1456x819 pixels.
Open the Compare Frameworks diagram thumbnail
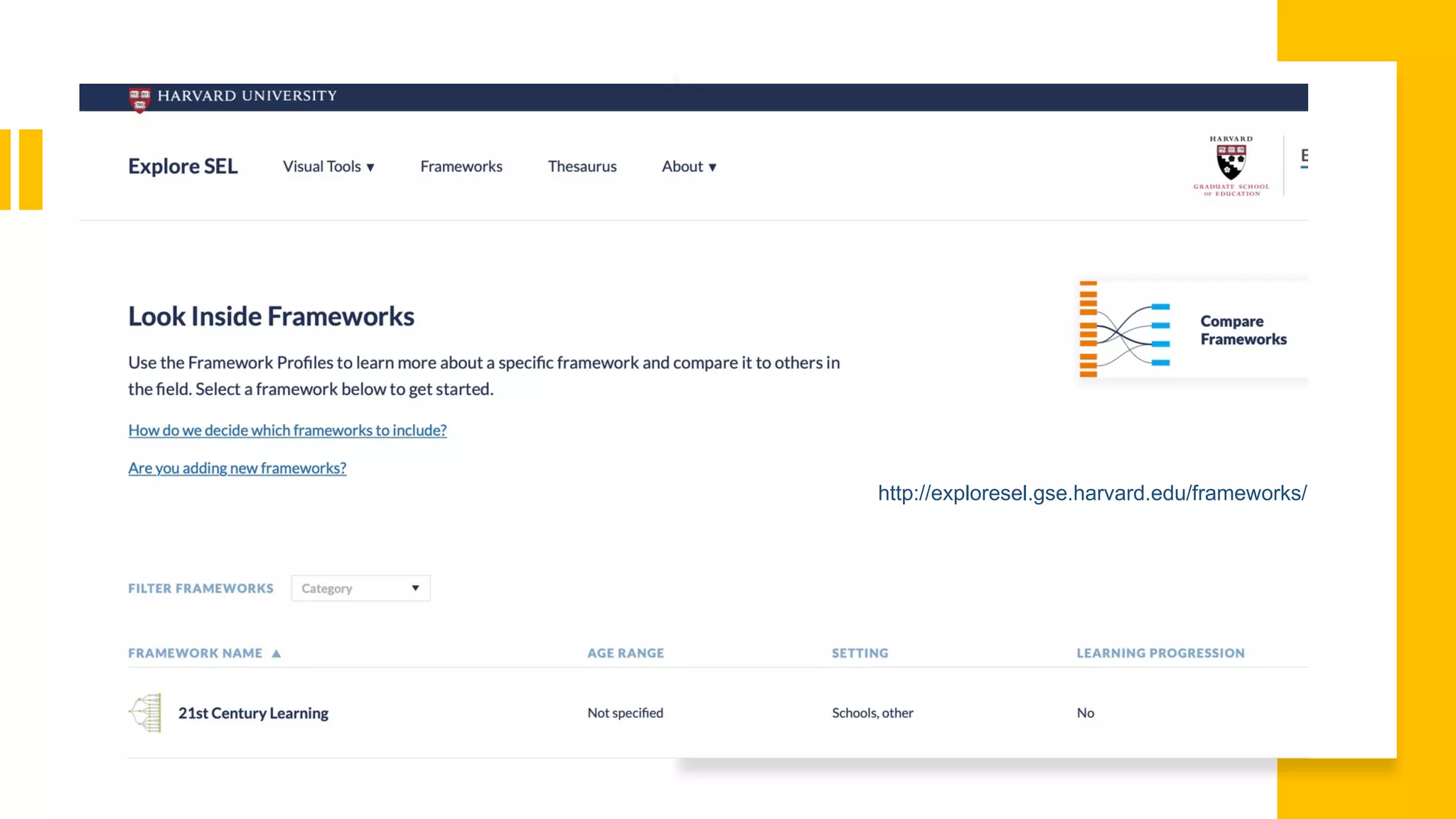tap(1125, 329)
